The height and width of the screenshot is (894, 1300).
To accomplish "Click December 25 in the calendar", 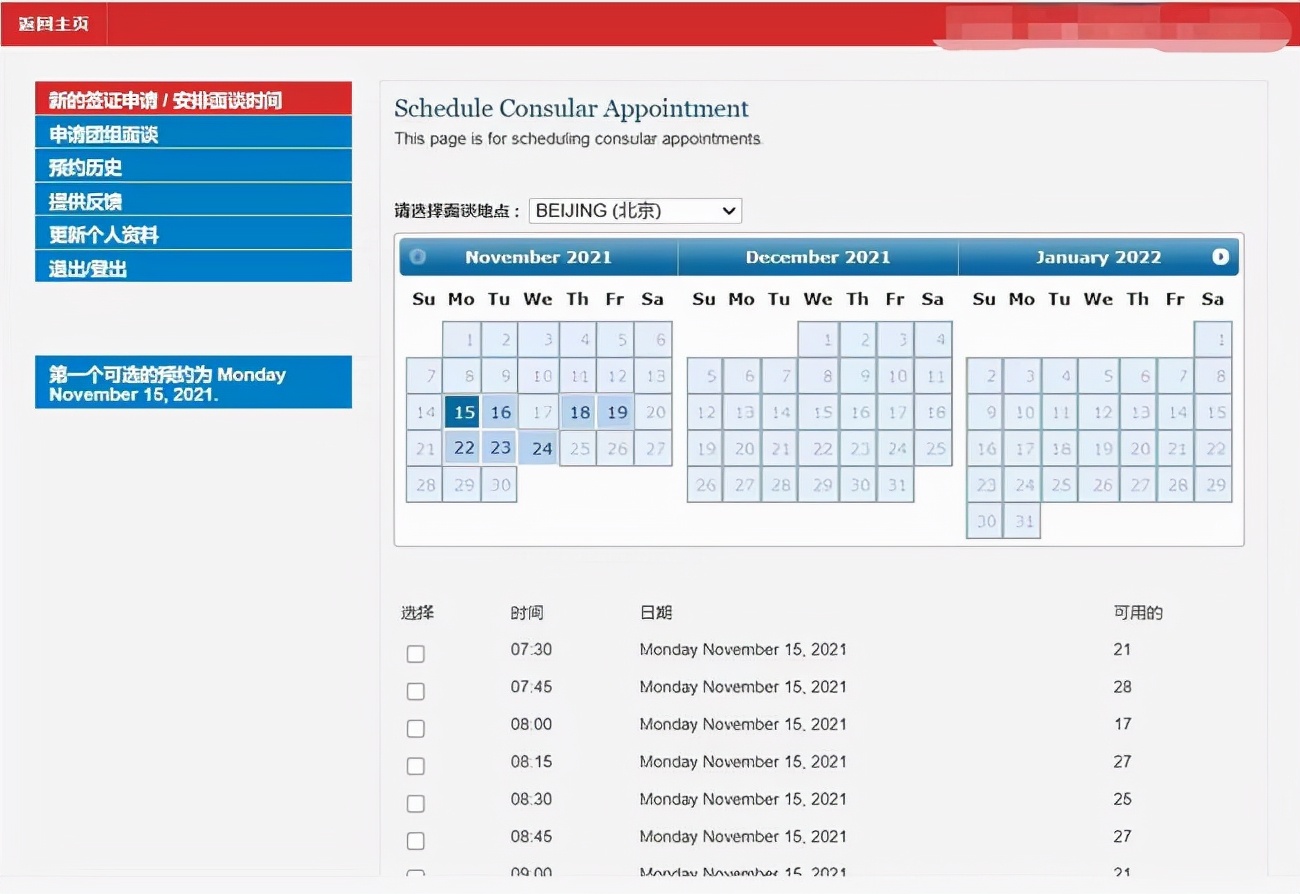I will (x=935, y=448).
